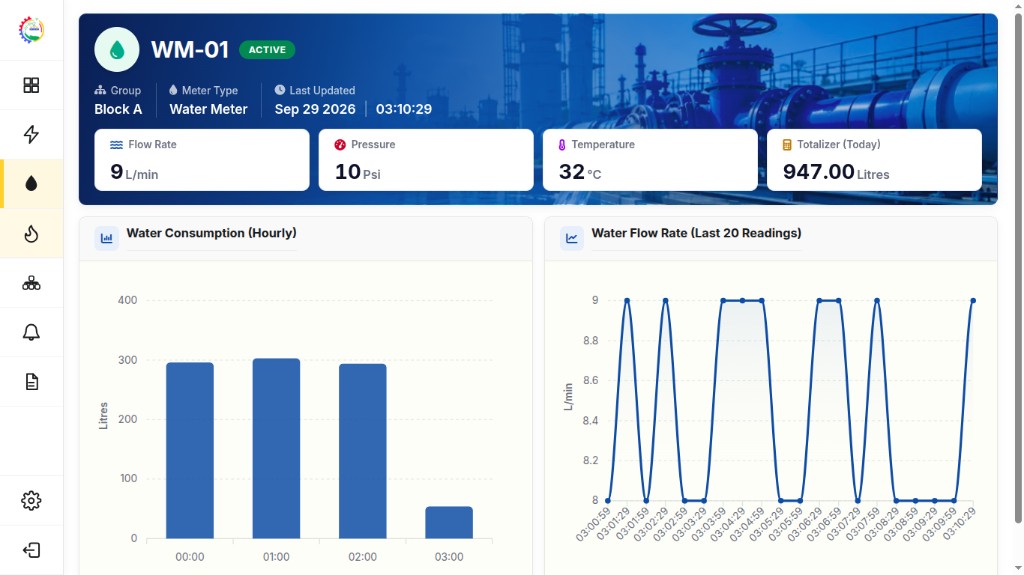The image size is (1024, 575).
Task: Select the Pressure card
Action: tap(426, 160)
